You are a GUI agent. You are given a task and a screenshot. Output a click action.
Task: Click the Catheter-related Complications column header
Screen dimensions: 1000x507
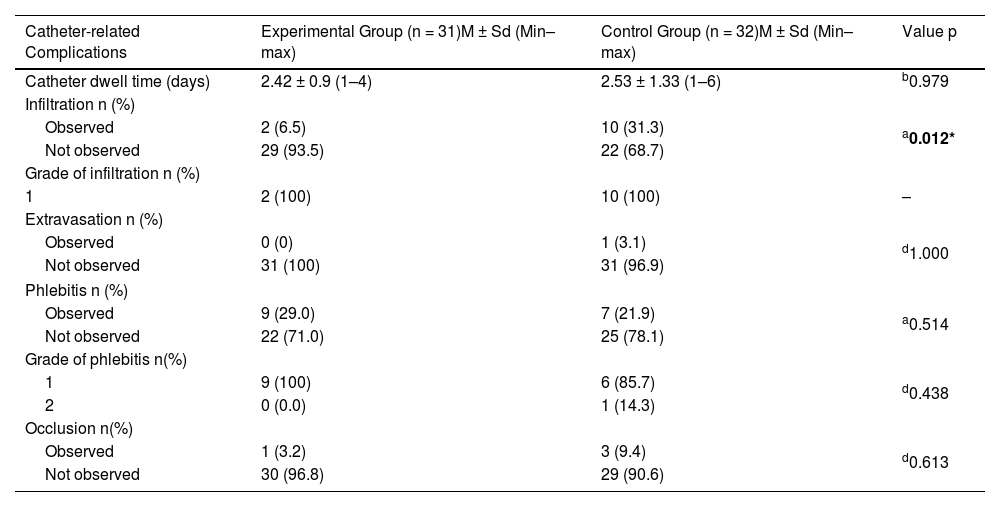coord(83,41)
